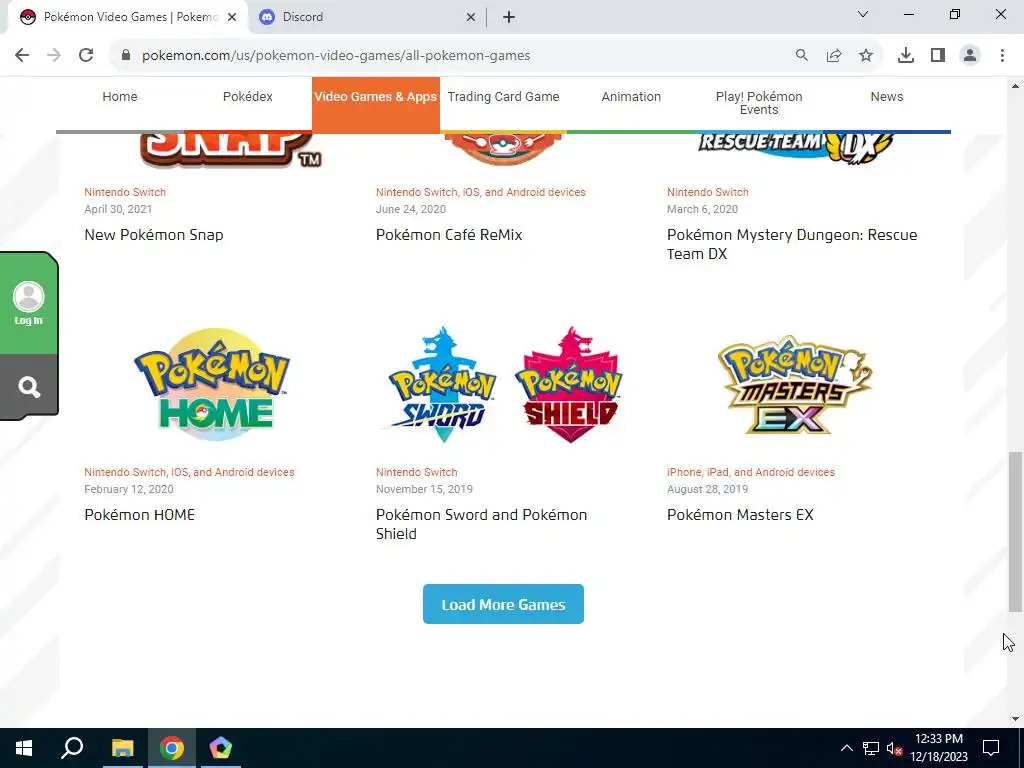The image size is (1024, 768).
Task: Open a new browser tab
Action: pyautogui.click(x=509, y=17)
